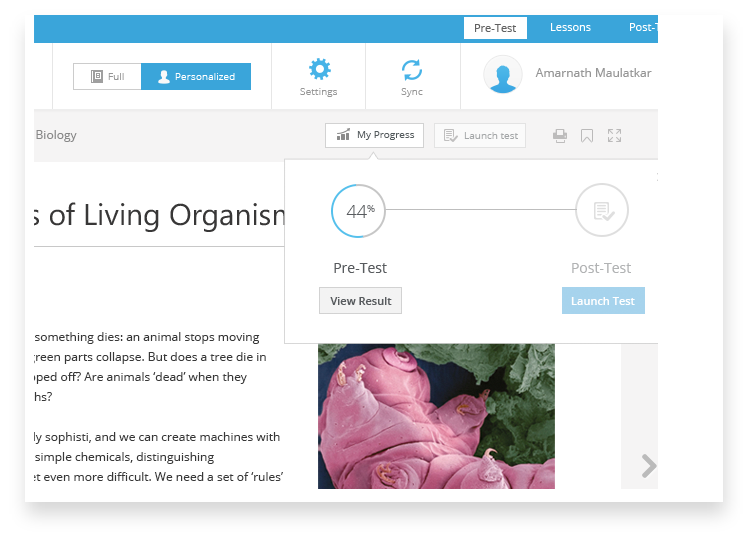Screen dimensions: 752x541
Task: Launch the Post-Test from the progress panel
Action: [603, 301]
